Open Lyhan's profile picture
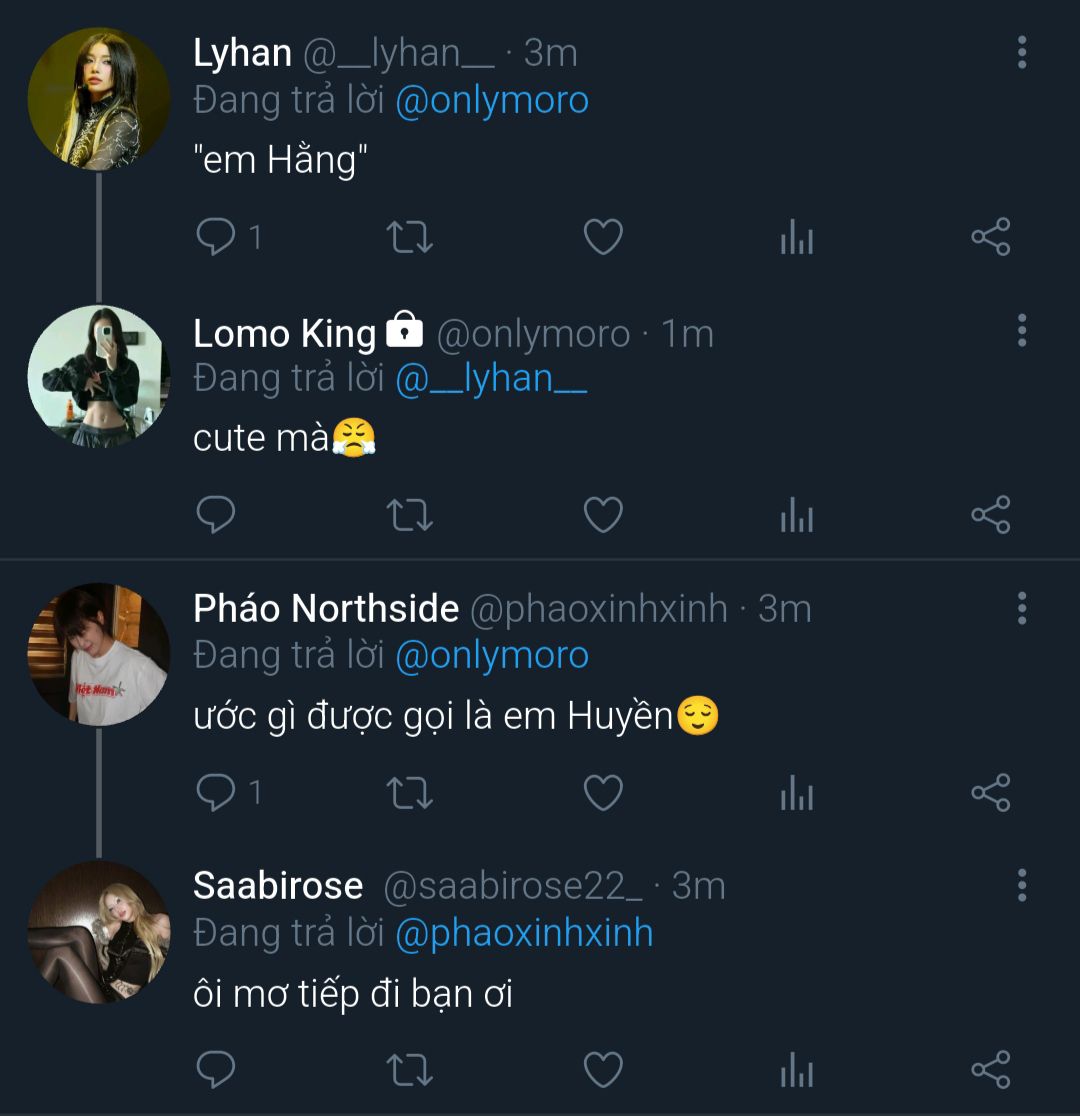Screen dimensions: 1080x1116 [98, 98]
